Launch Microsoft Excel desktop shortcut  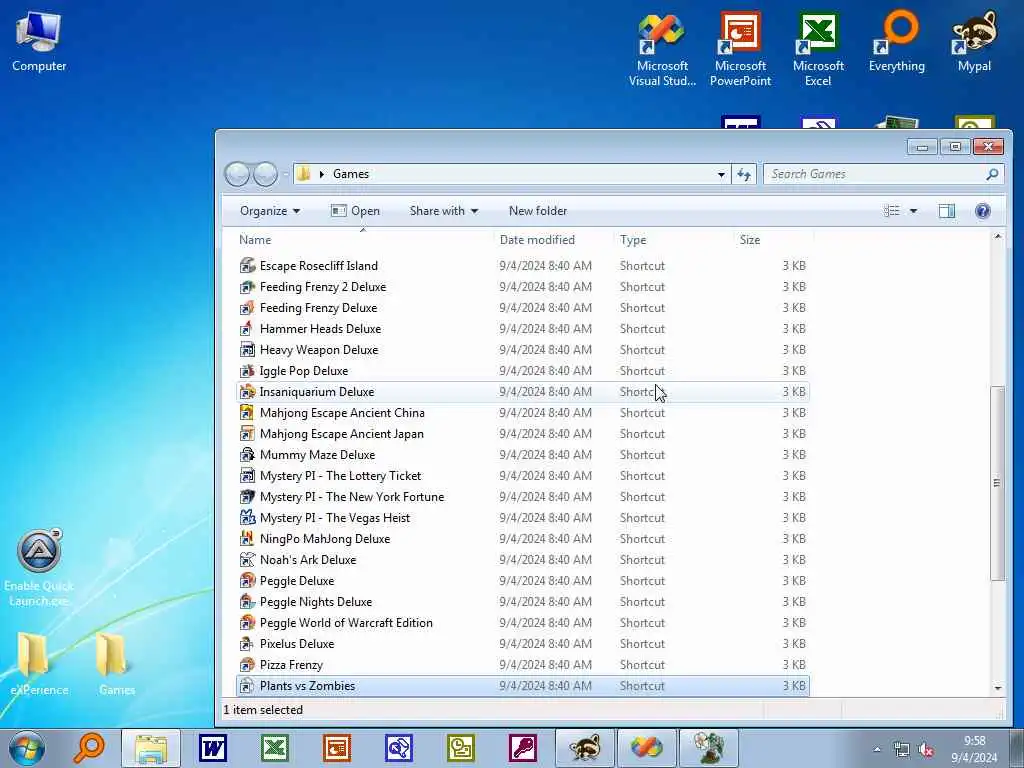click(x=818, y=50)
